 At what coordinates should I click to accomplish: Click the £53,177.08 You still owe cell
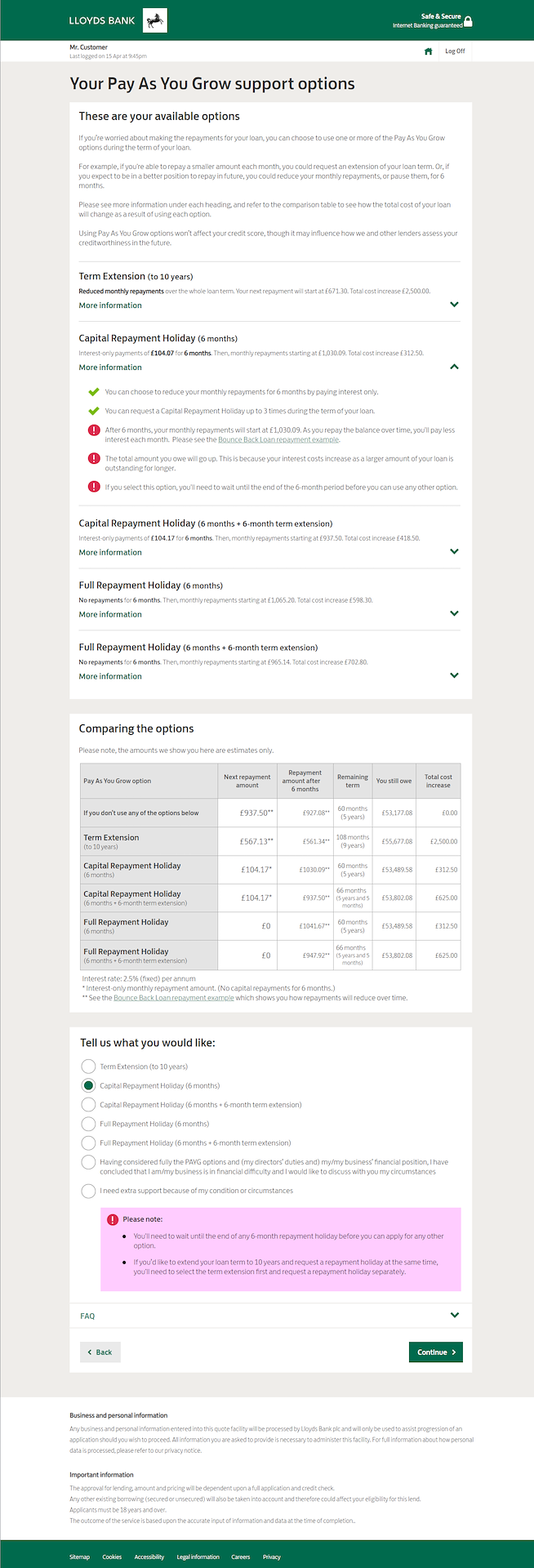(394, 813)
